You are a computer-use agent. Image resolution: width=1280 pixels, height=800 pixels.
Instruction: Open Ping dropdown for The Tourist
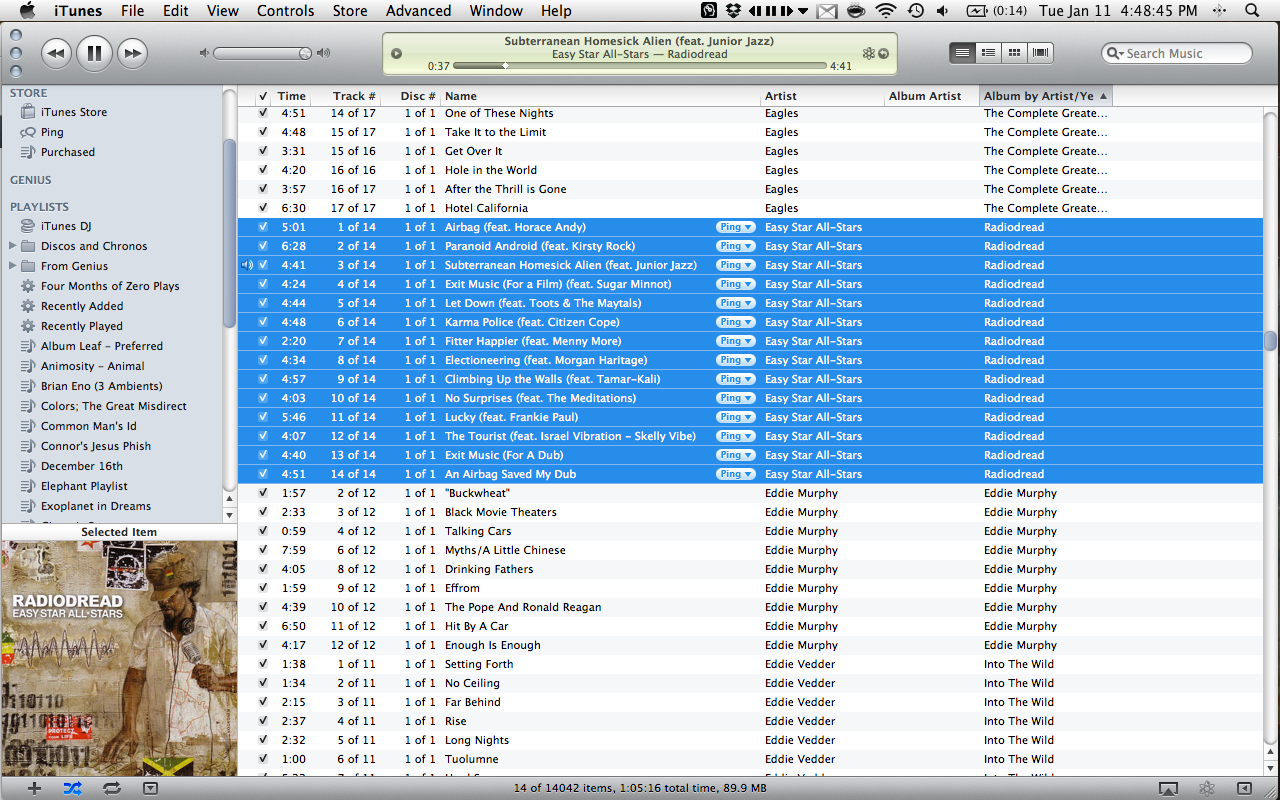point(735,436)
